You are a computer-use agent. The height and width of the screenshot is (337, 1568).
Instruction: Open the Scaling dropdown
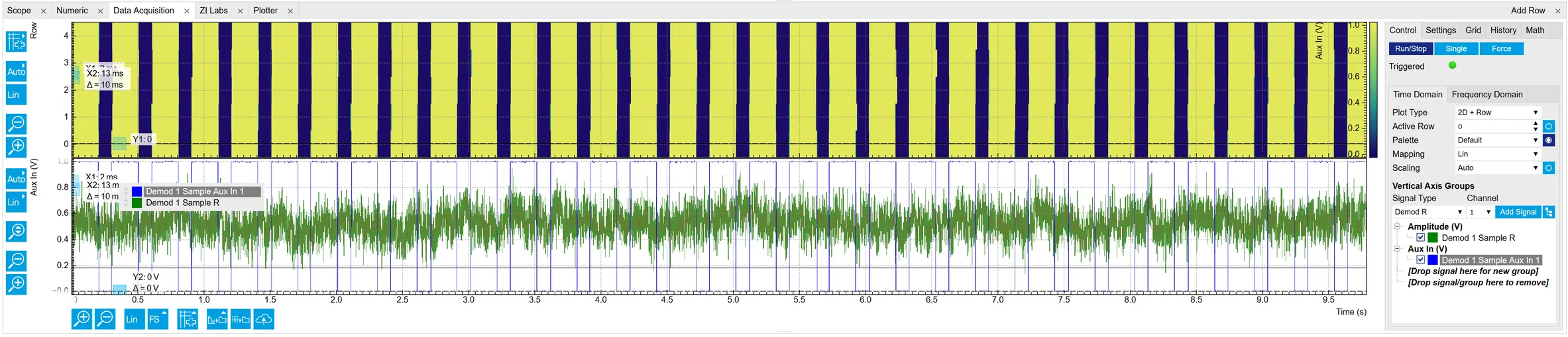pos(1498,168)
